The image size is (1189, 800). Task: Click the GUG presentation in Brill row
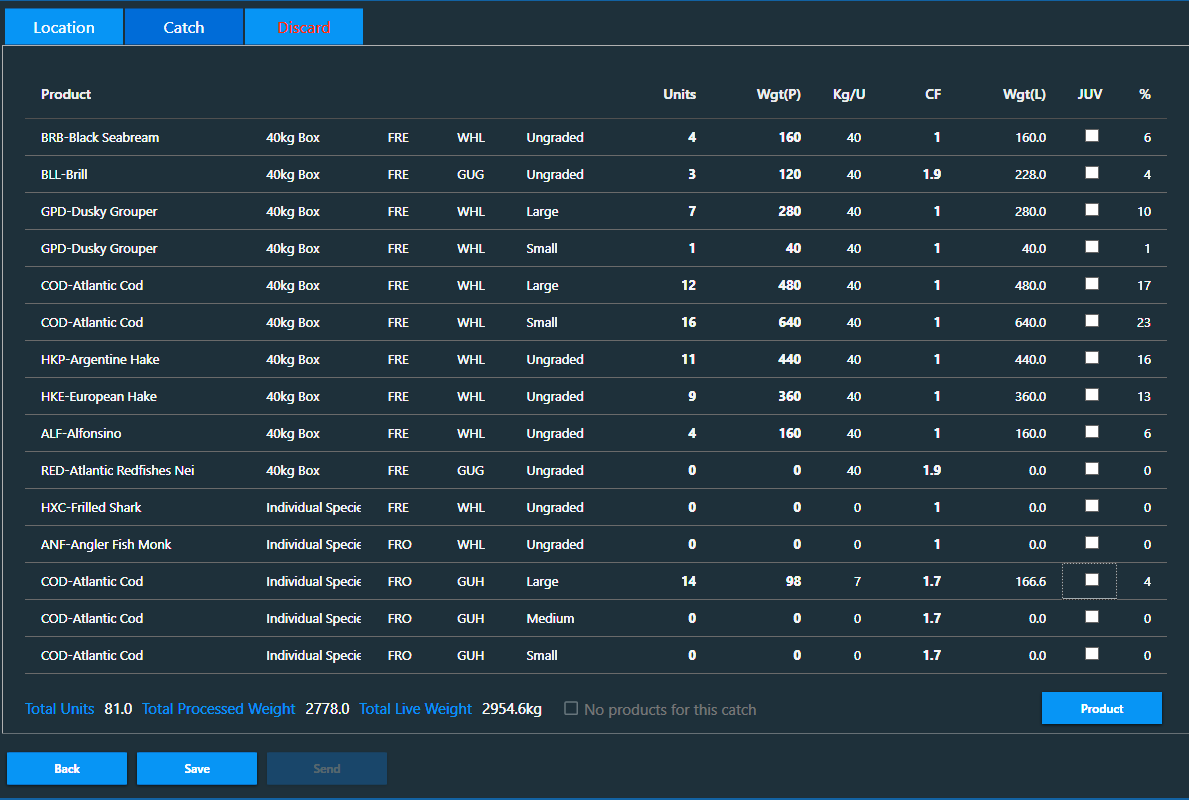470,174
